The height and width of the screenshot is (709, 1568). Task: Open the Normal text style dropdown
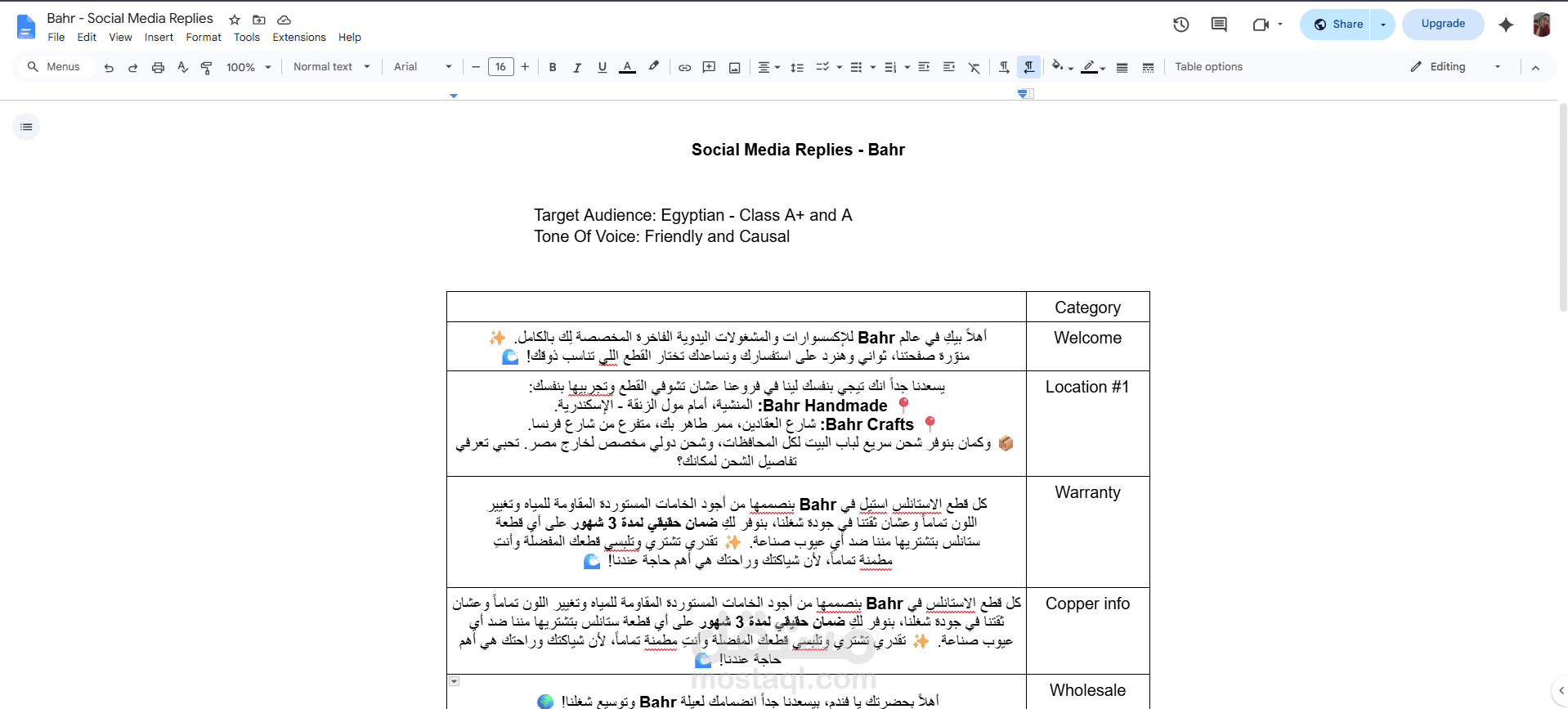click(x=332, y=67)
